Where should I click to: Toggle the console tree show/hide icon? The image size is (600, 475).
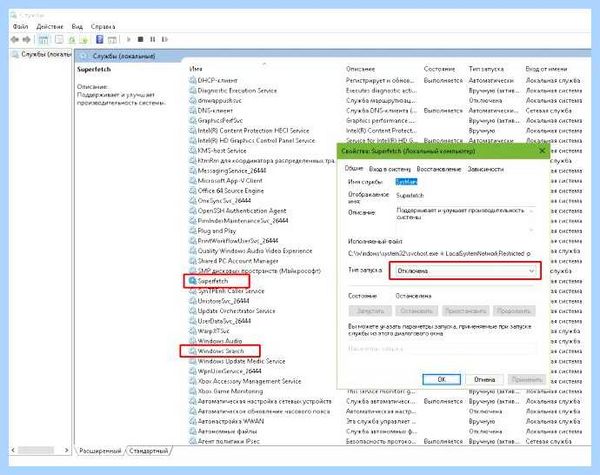(x=43, y=39)
